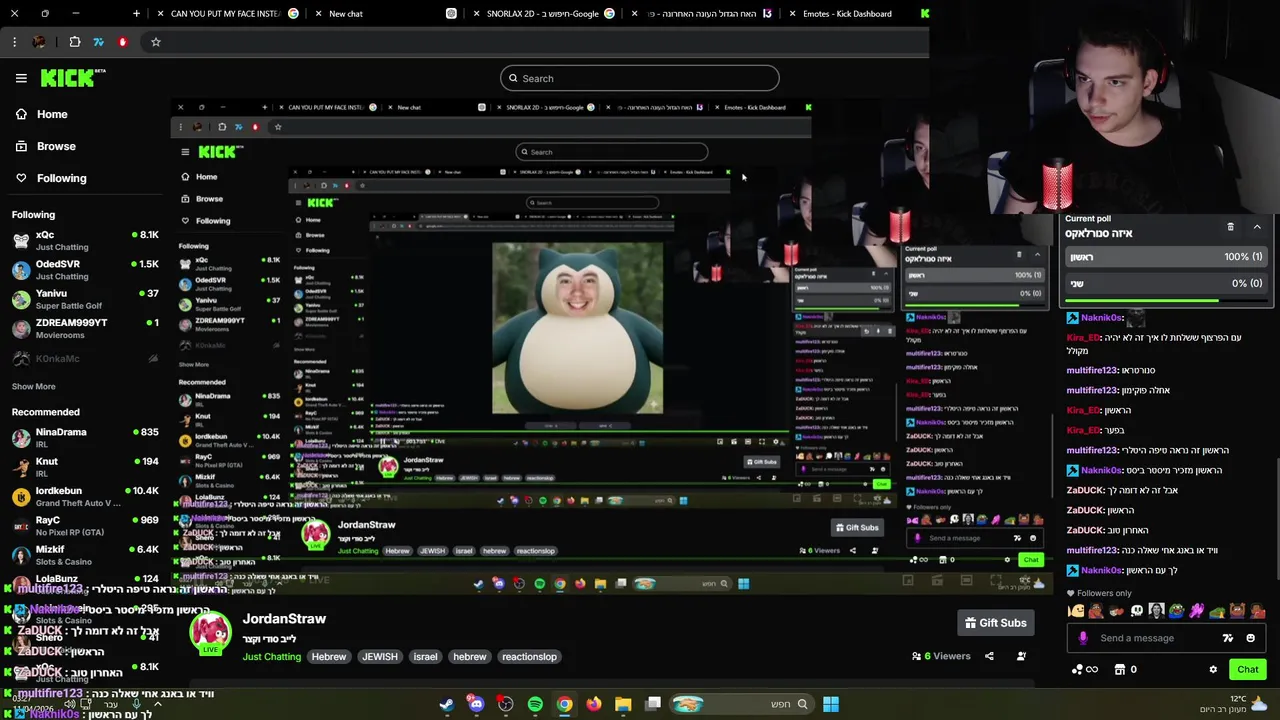The image size is (1280, 720).
Task: Open Knut IRL recommended channel
Action: (x=85, y=467)
